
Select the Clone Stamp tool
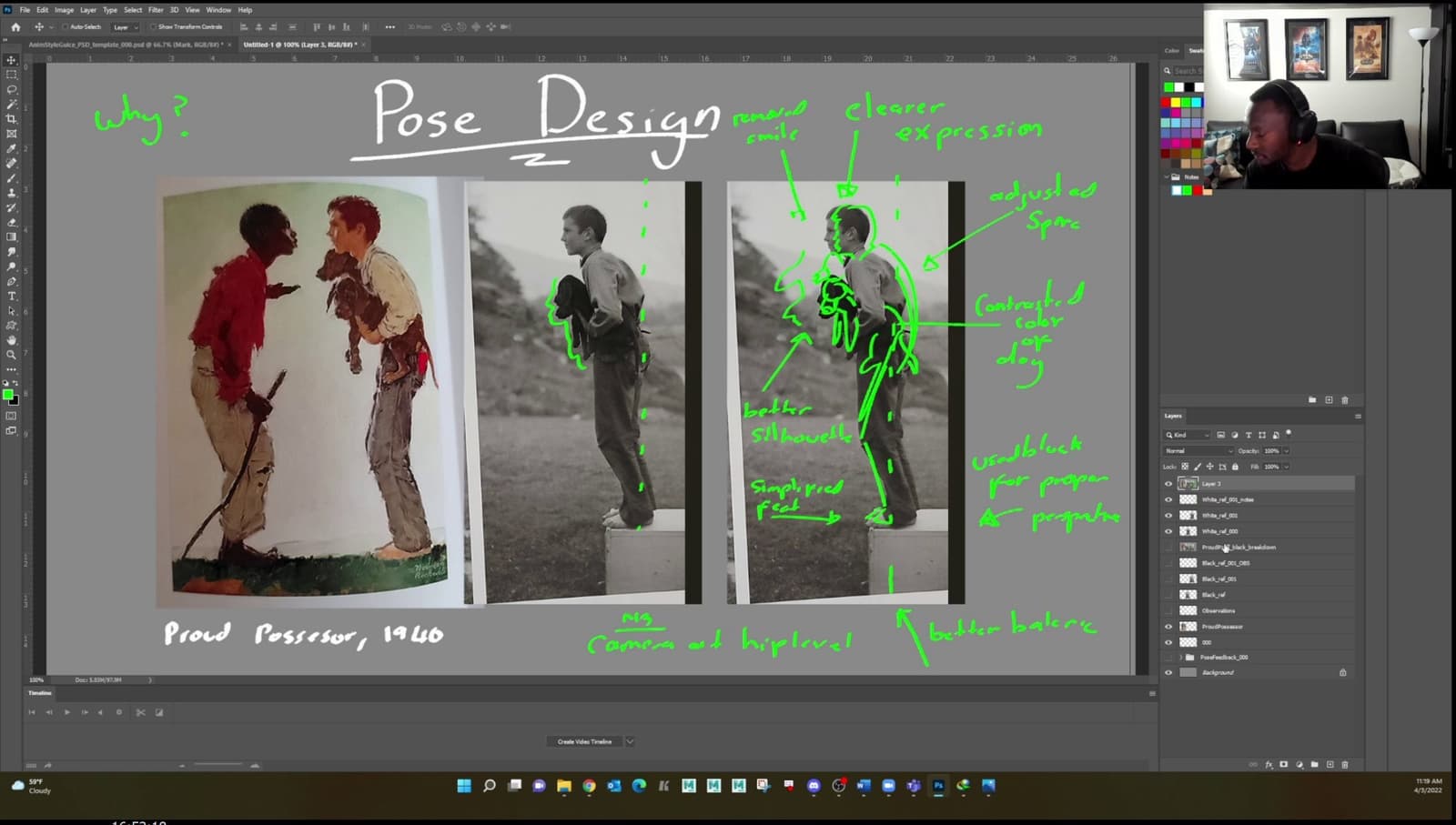coord(12,193)
